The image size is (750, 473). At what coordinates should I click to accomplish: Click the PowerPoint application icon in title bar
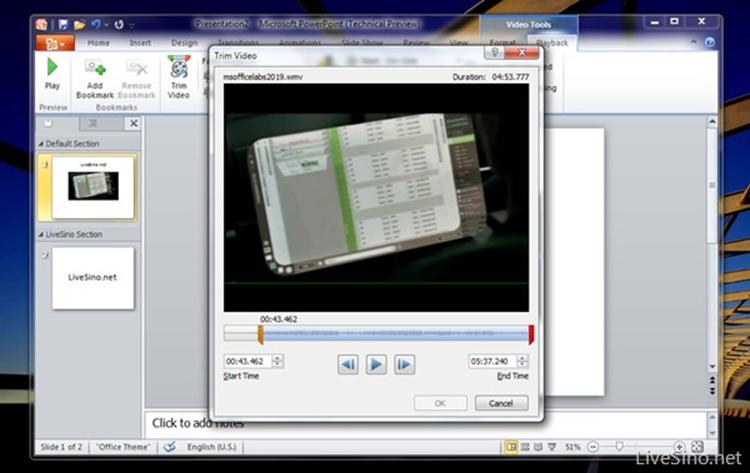click(42, 24)
